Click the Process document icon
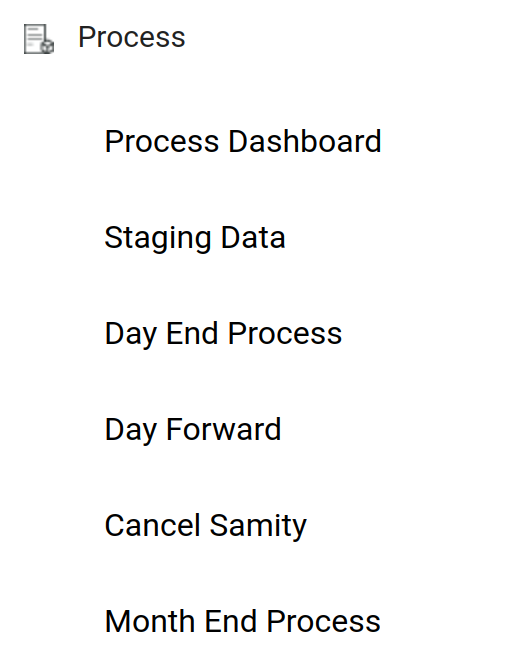Viewport: 519px width, 665px height. [x=39, y=39]
